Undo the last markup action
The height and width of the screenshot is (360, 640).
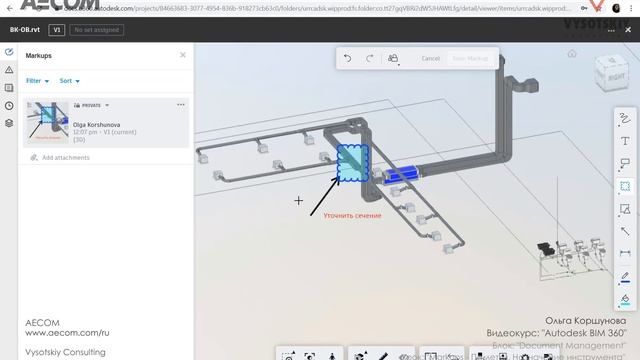(x=347, y=58)
